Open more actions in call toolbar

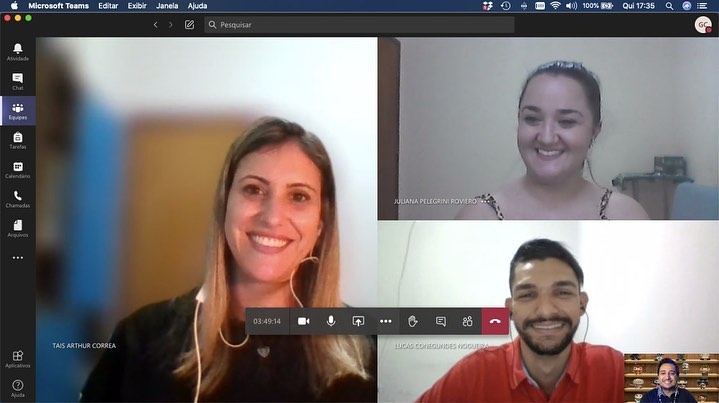click(386, 321)
